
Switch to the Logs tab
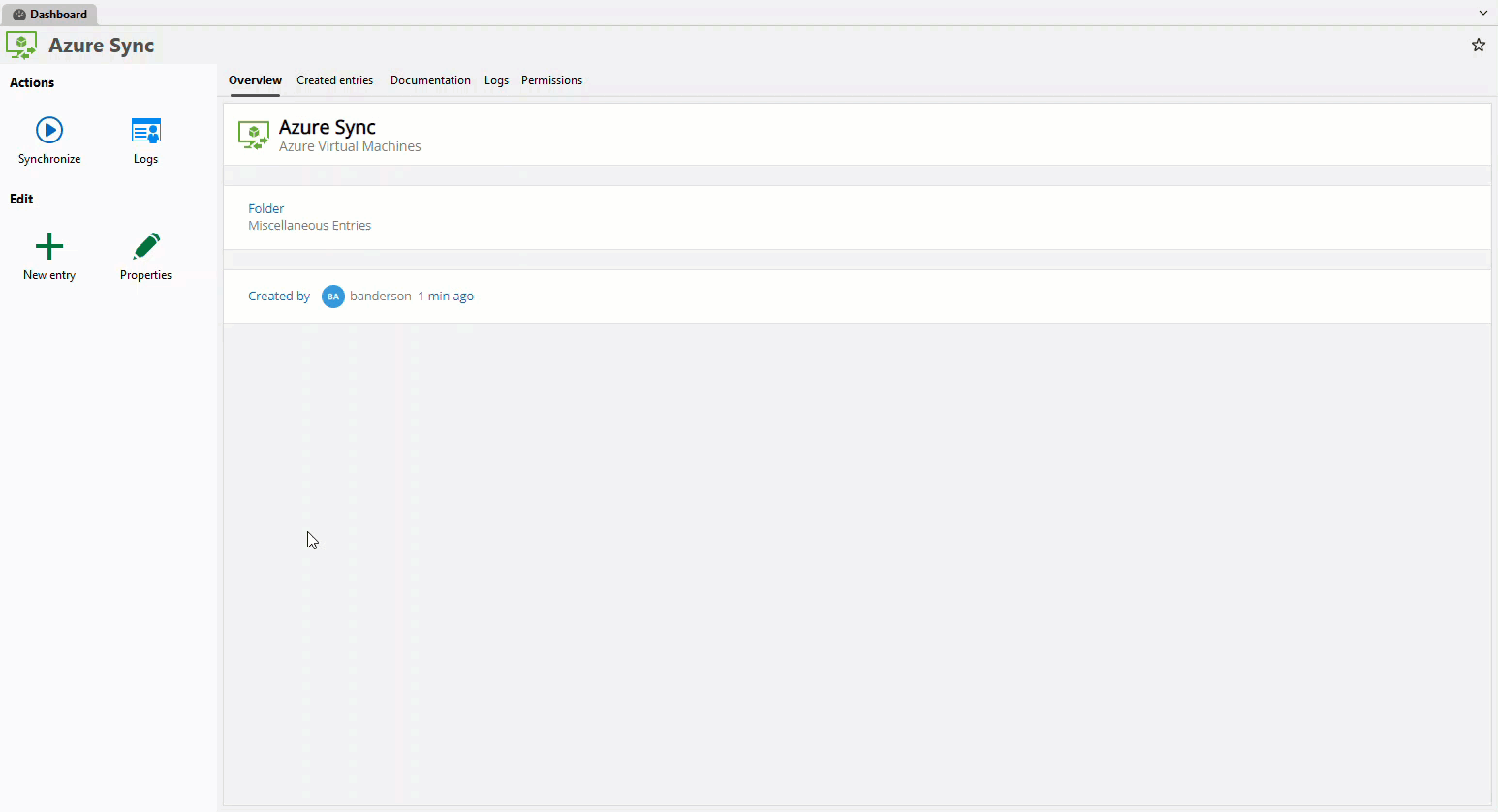tap(496, 80)
